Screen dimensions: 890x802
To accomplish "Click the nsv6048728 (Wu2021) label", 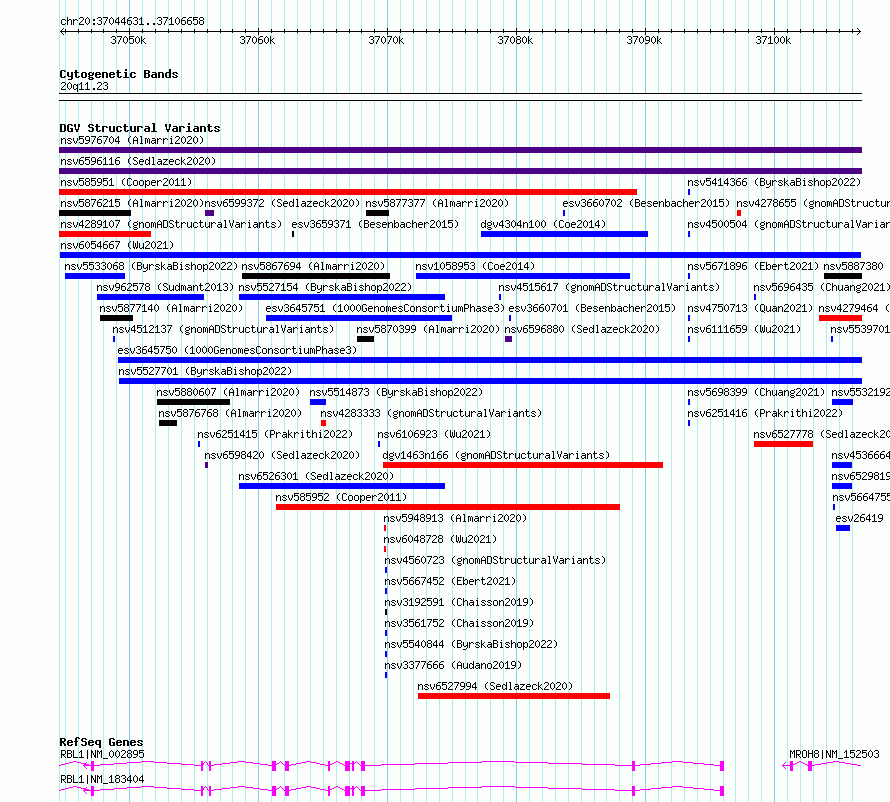I will 440,539.
